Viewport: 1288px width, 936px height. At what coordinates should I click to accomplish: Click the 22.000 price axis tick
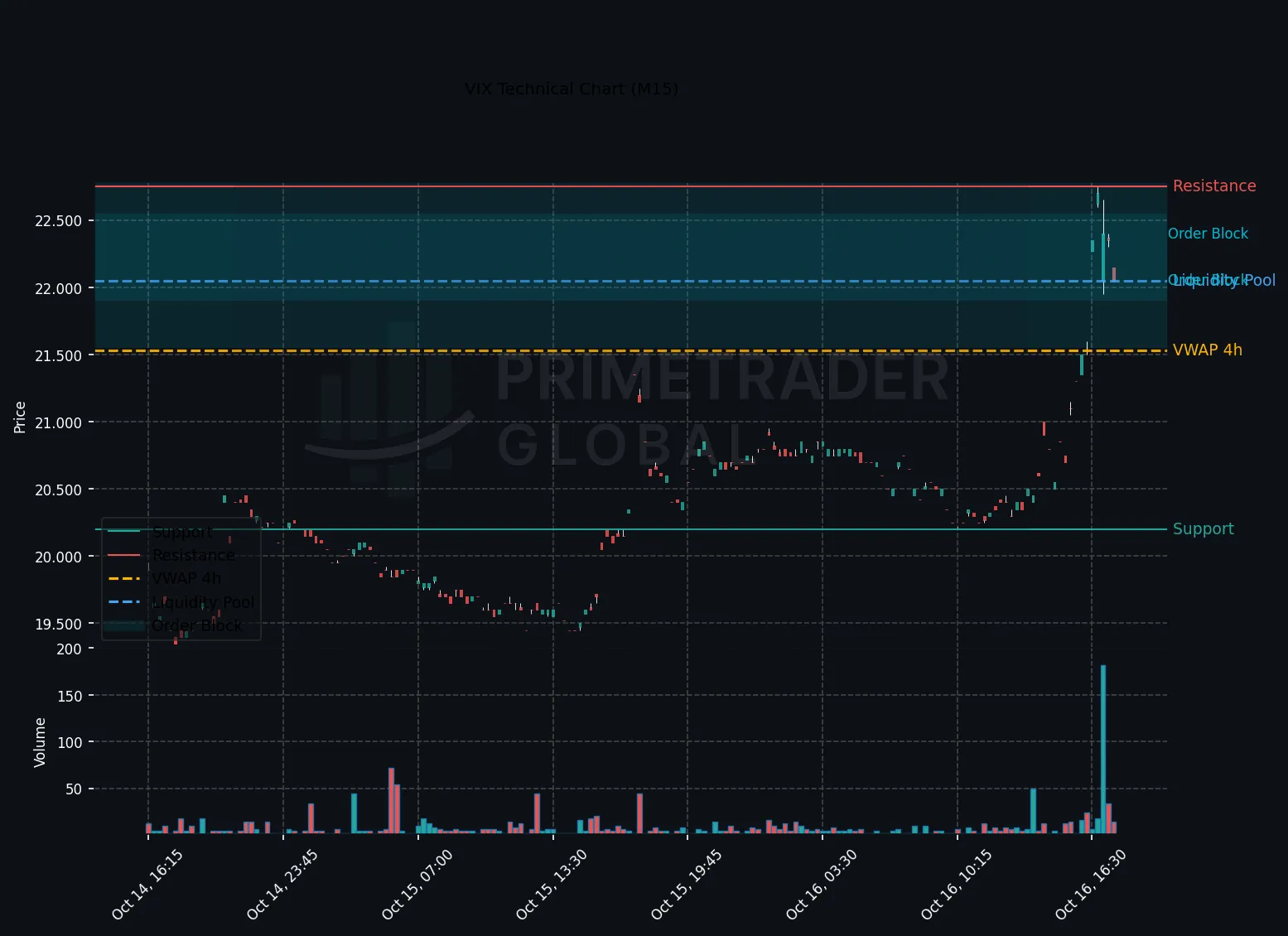[58, 288]
